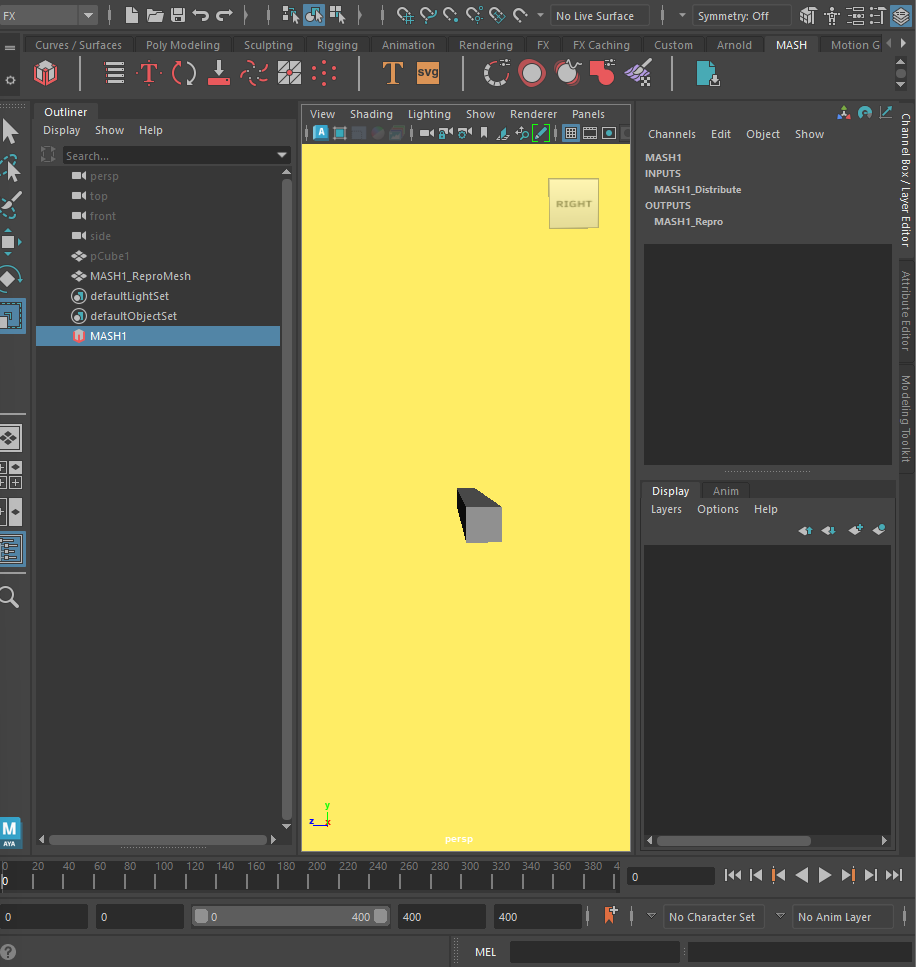Open the Shading menu in viewport
The width and height of the screenshot is (916, 967).
(x=371, y=114)
